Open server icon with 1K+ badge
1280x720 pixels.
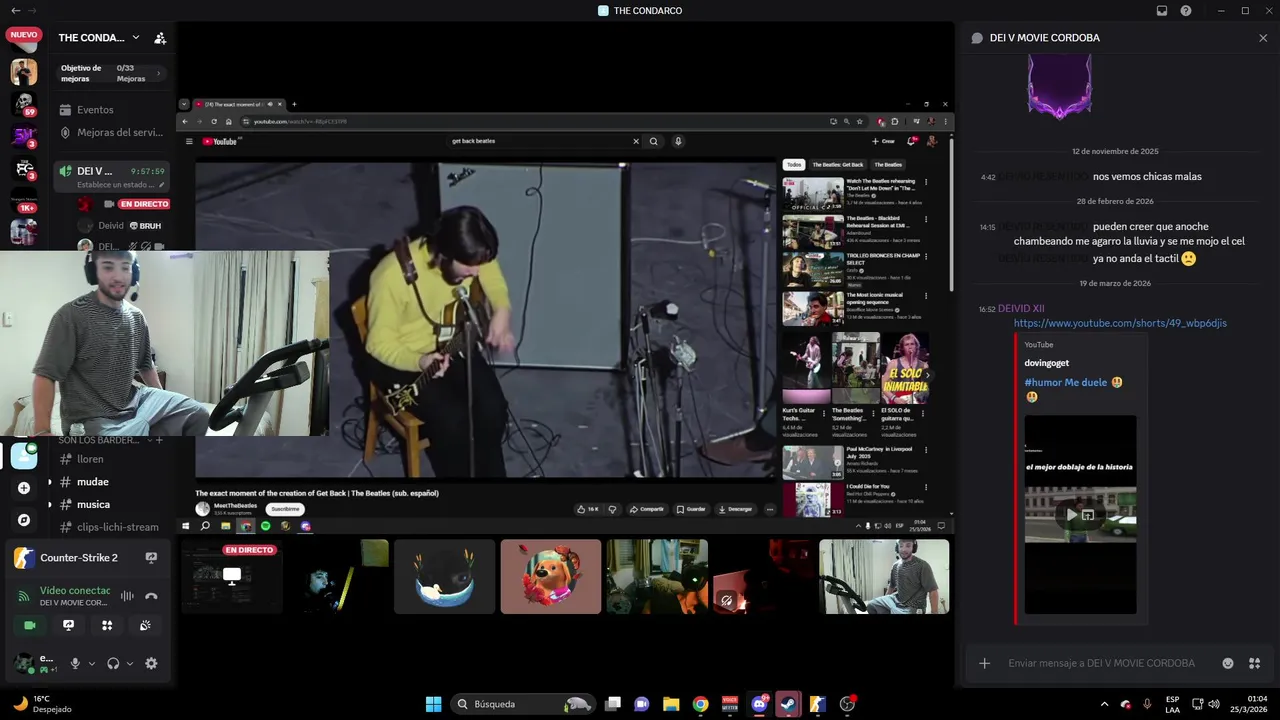tap(24, 200)
